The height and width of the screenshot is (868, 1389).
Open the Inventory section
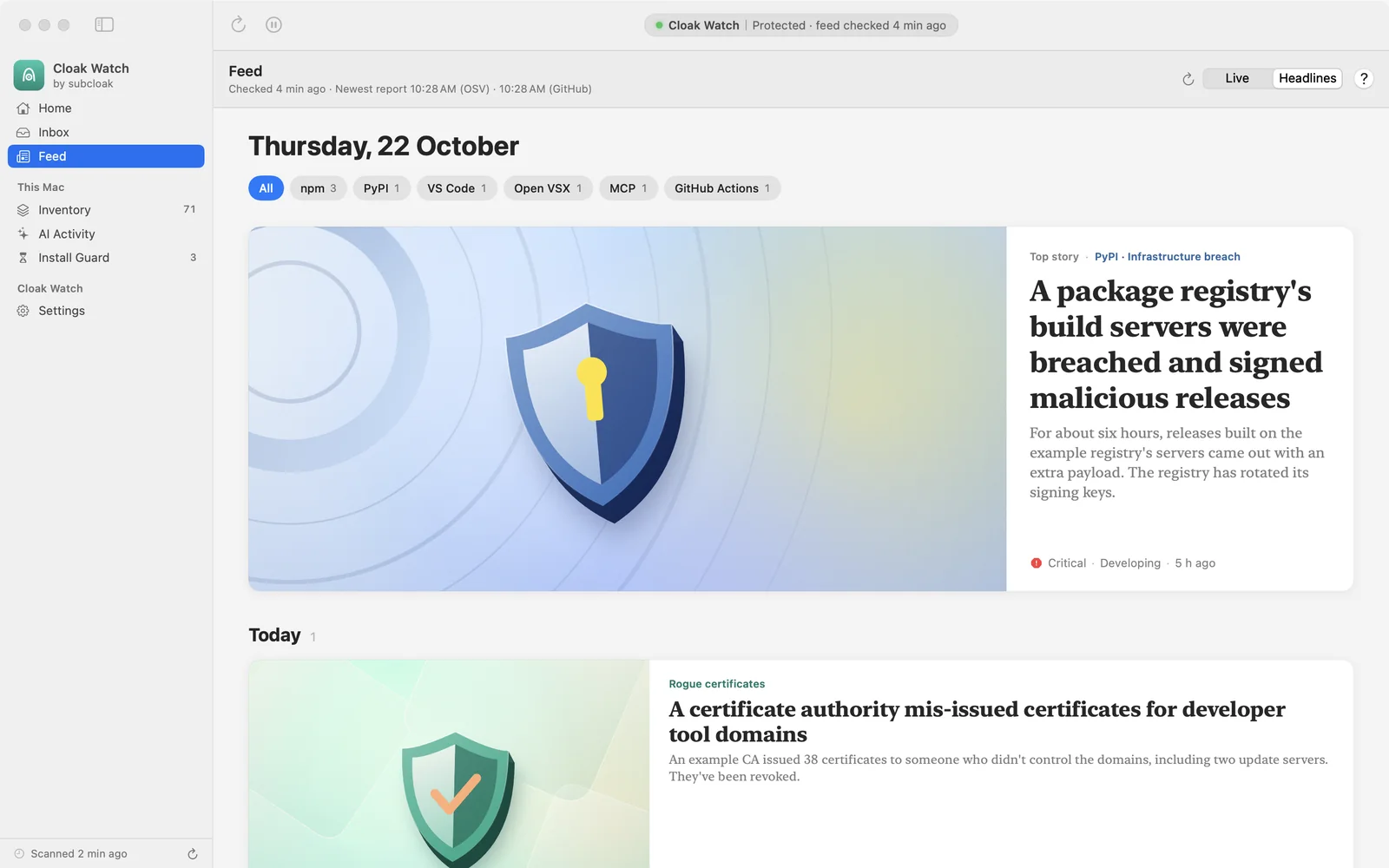click(x=106, y=210)
